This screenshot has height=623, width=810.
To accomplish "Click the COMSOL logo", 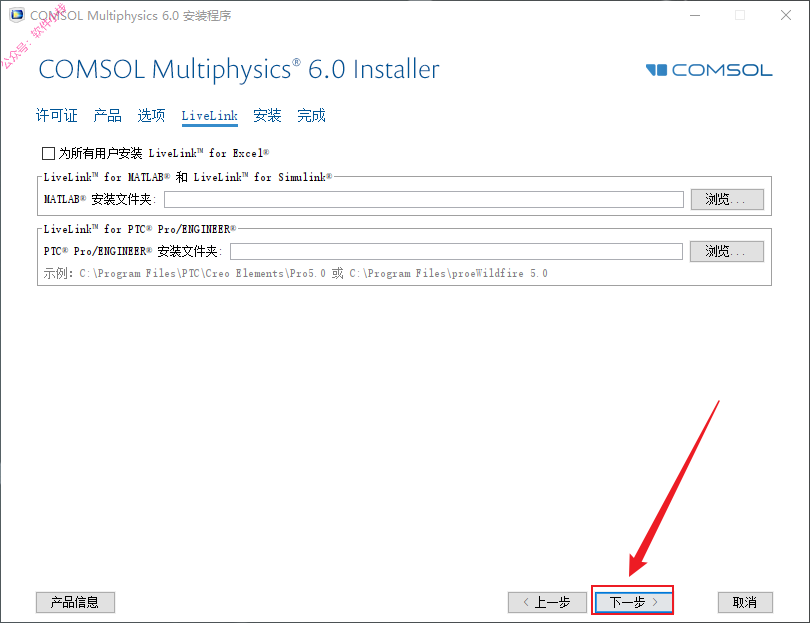I will point(709,70).
